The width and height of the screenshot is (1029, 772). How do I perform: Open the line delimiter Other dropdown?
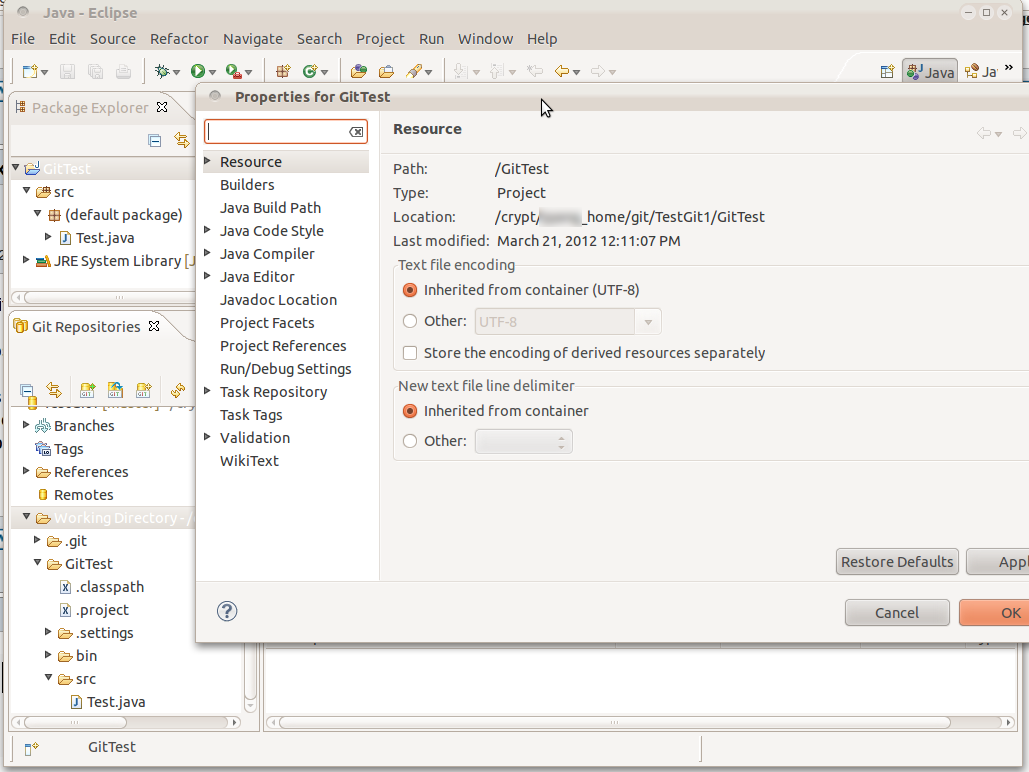point(524,442)
